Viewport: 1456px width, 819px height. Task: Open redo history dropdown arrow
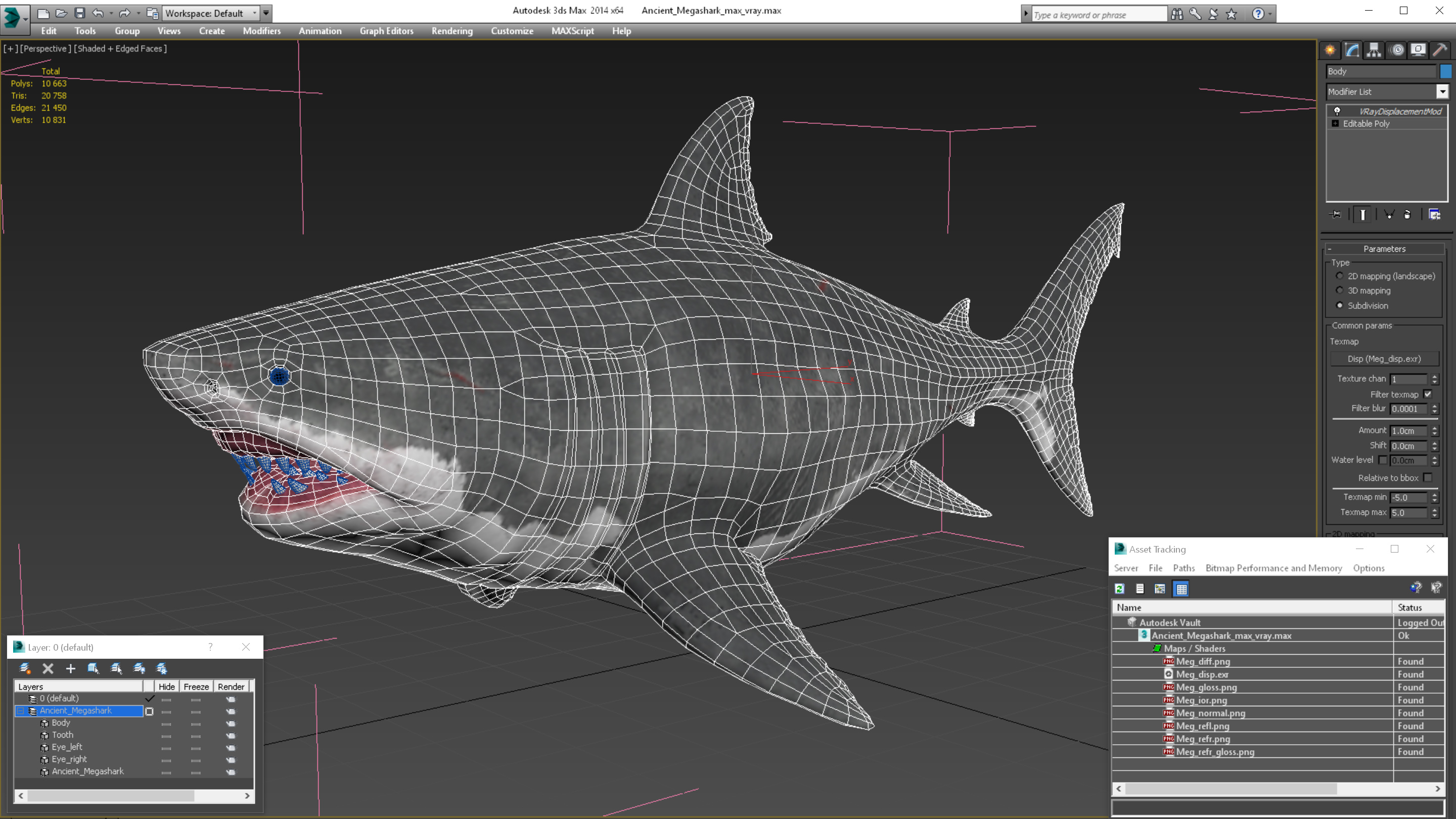138,13
